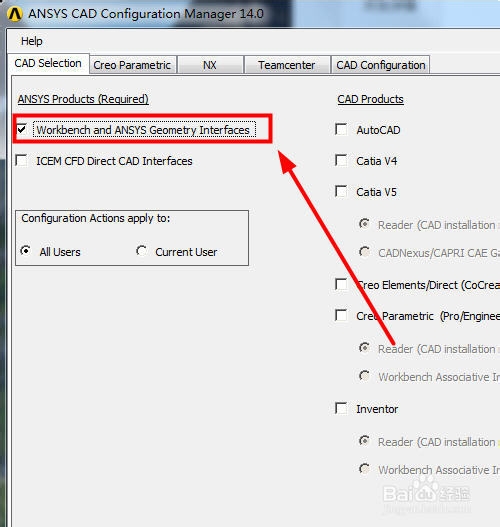Click the CAD Products heading

tap(370, 99)
